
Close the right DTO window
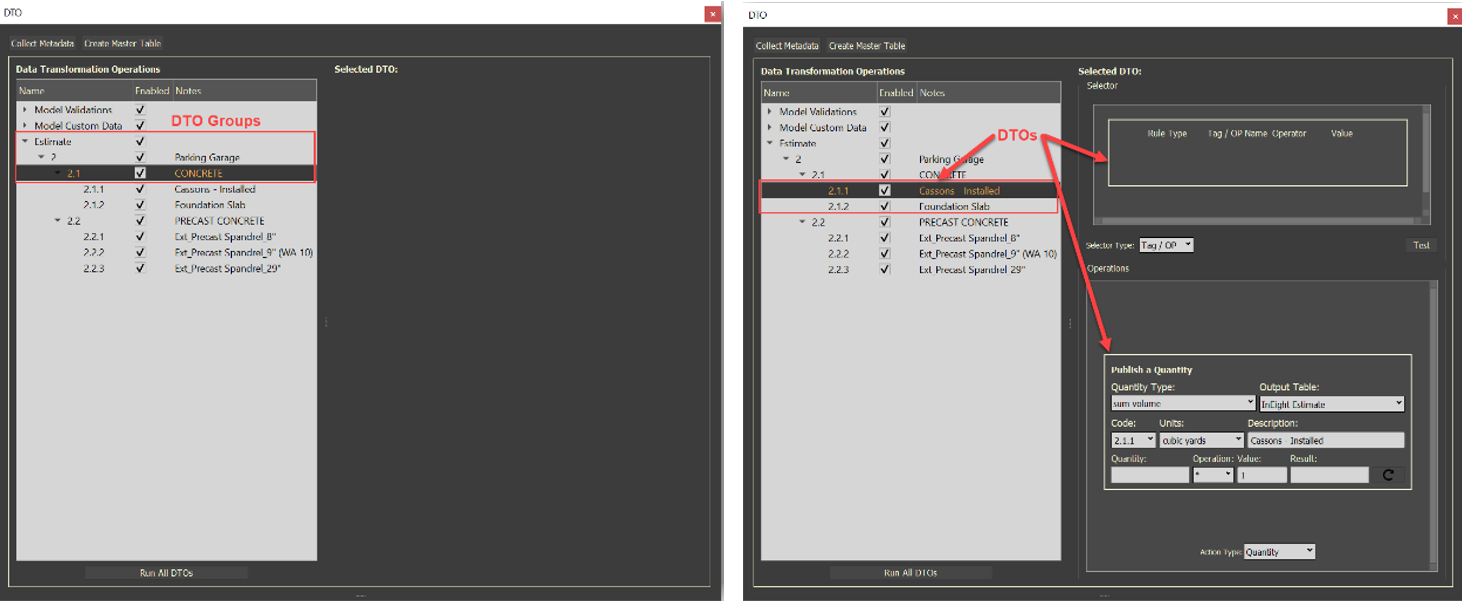pos(1454,16)
